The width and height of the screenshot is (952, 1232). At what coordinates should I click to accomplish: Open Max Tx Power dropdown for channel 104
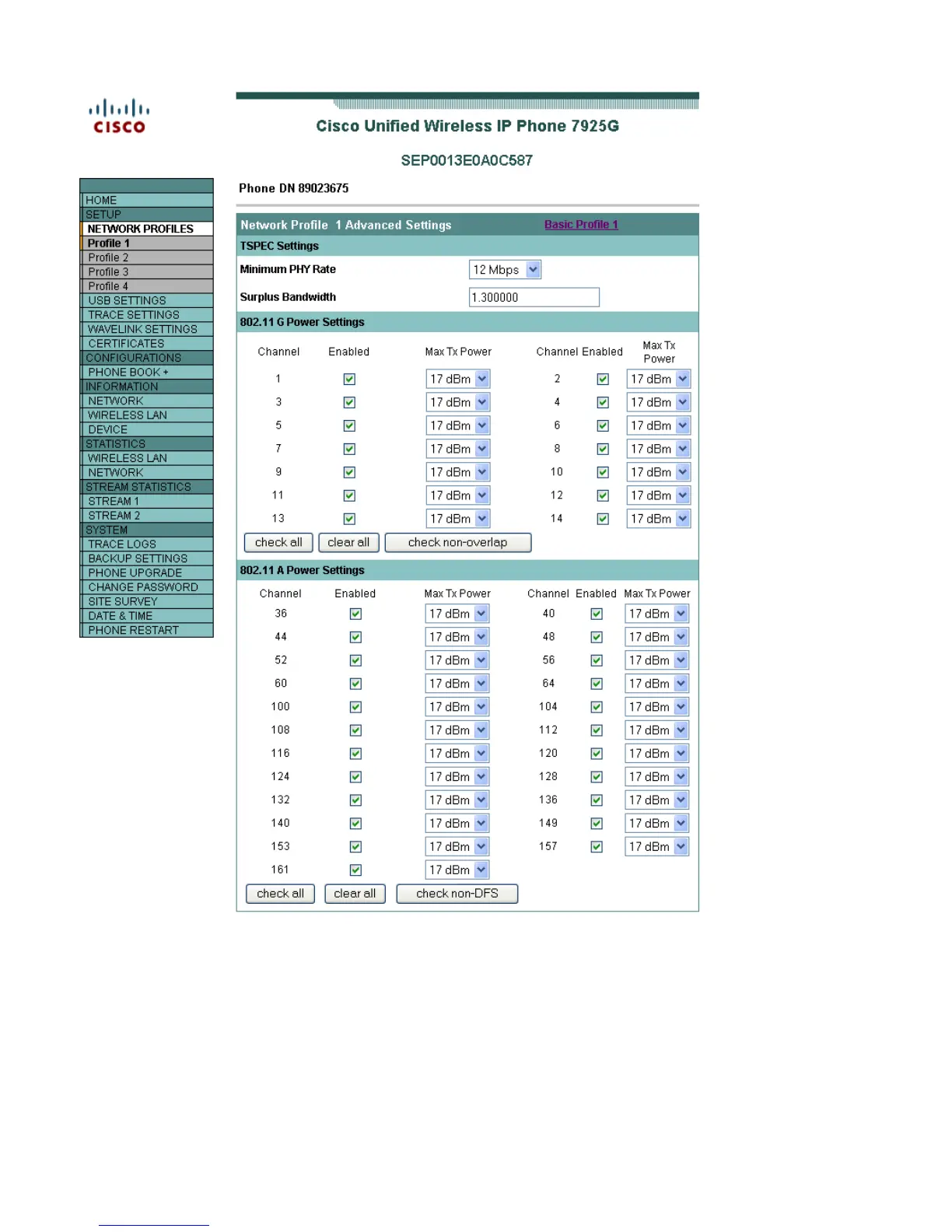pos(657,707)
